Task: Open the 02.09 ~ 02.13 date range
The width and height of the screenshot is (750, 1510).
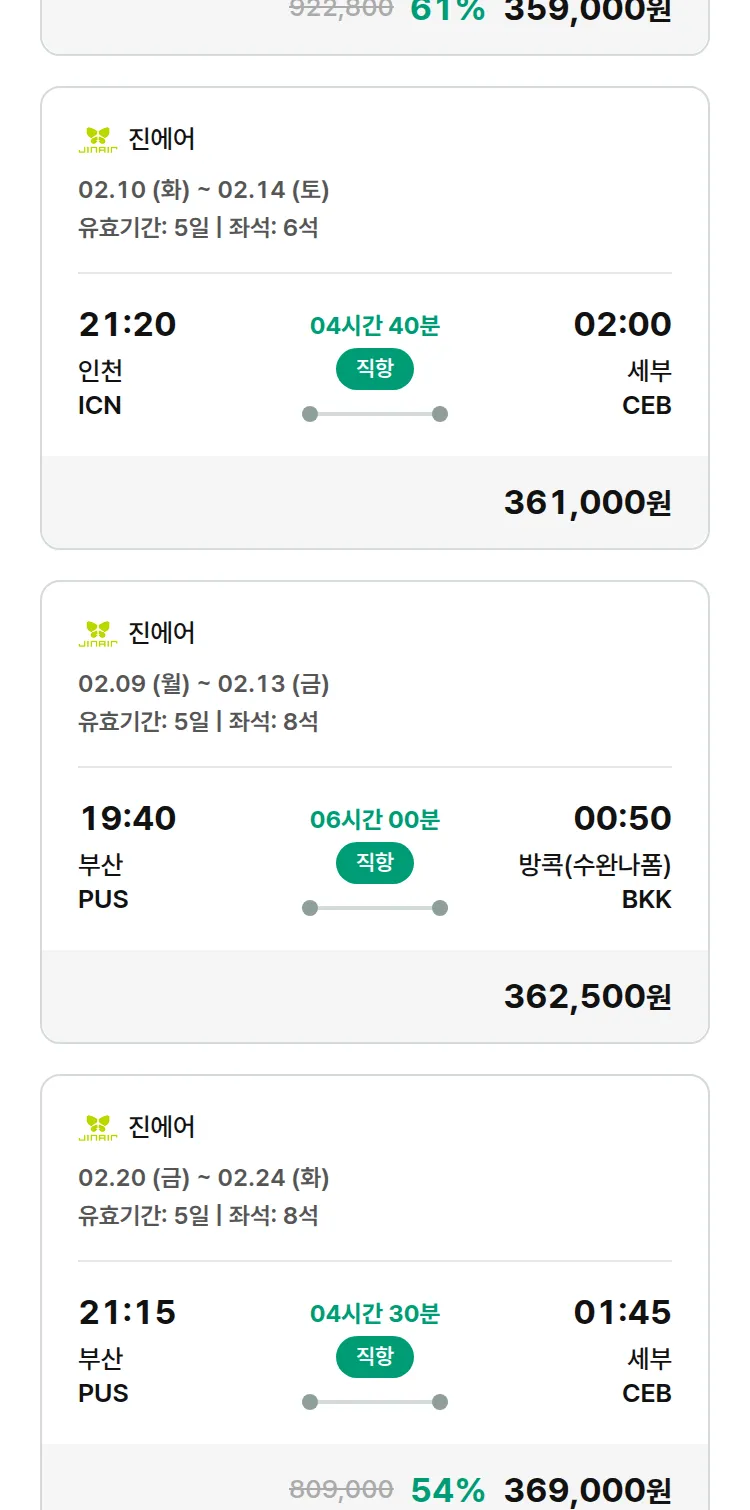Action: tap(204, 684)
